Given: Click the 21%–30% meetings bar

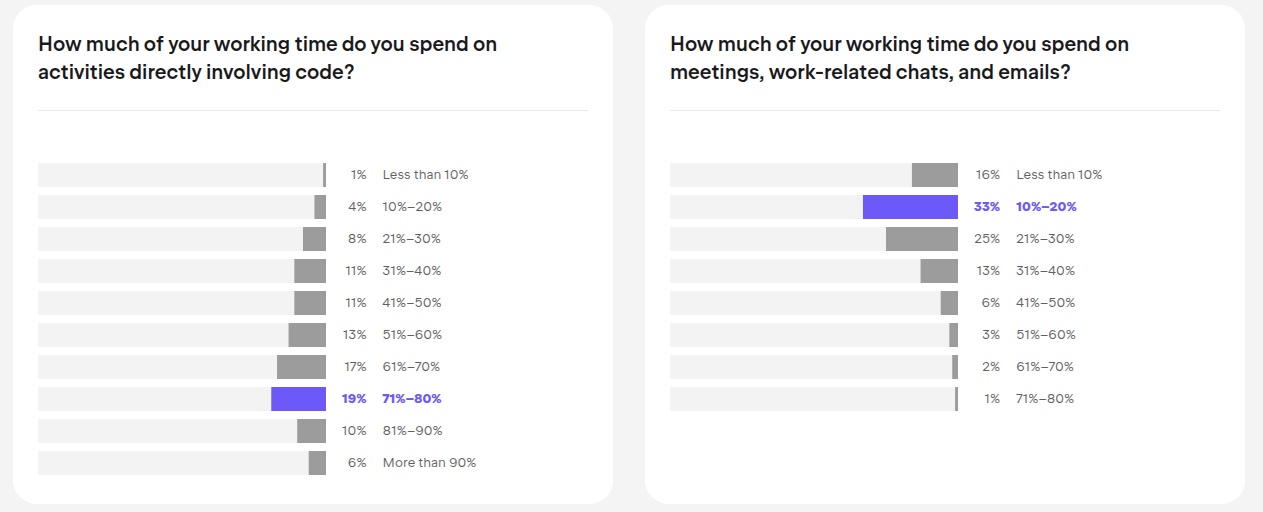Looking at the screenshot, I should point(921,239).
